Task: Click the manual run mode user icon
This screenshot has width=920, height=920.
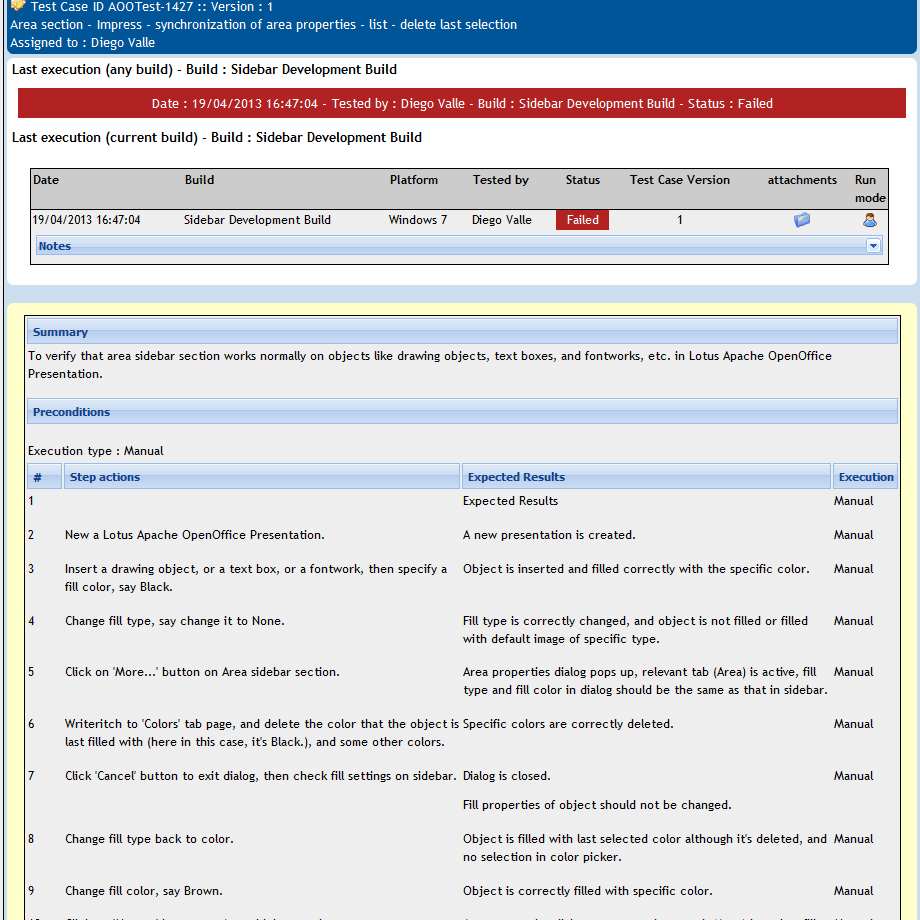Action: pos(870,220)
